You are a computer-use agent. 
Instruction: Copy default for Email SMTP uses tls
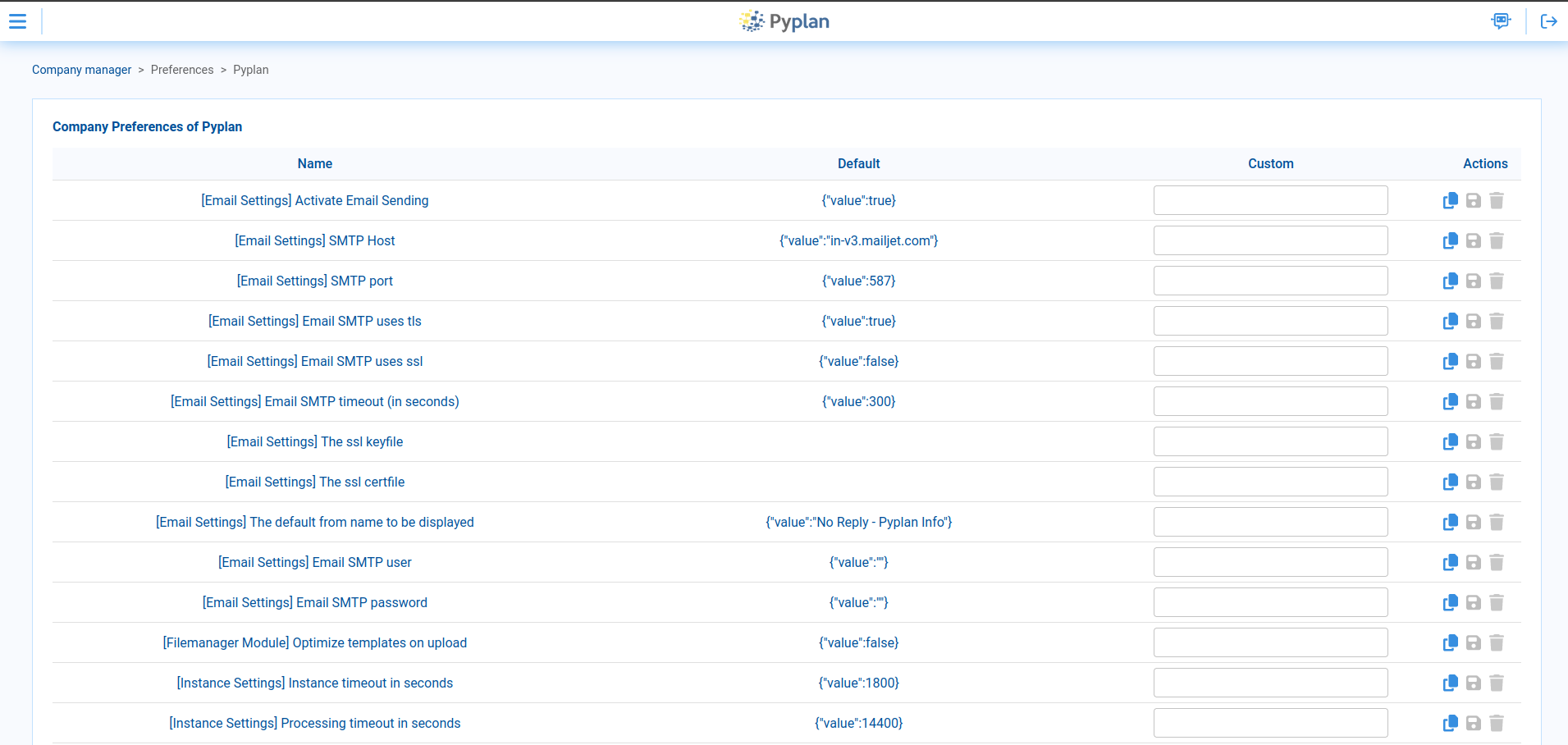[1450, 321]
